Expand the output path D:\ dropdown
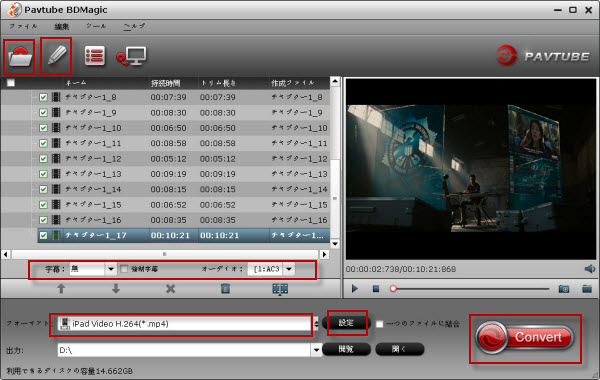Image resolution: width=600 pixels, height=380 pixels. pos(316,350)
